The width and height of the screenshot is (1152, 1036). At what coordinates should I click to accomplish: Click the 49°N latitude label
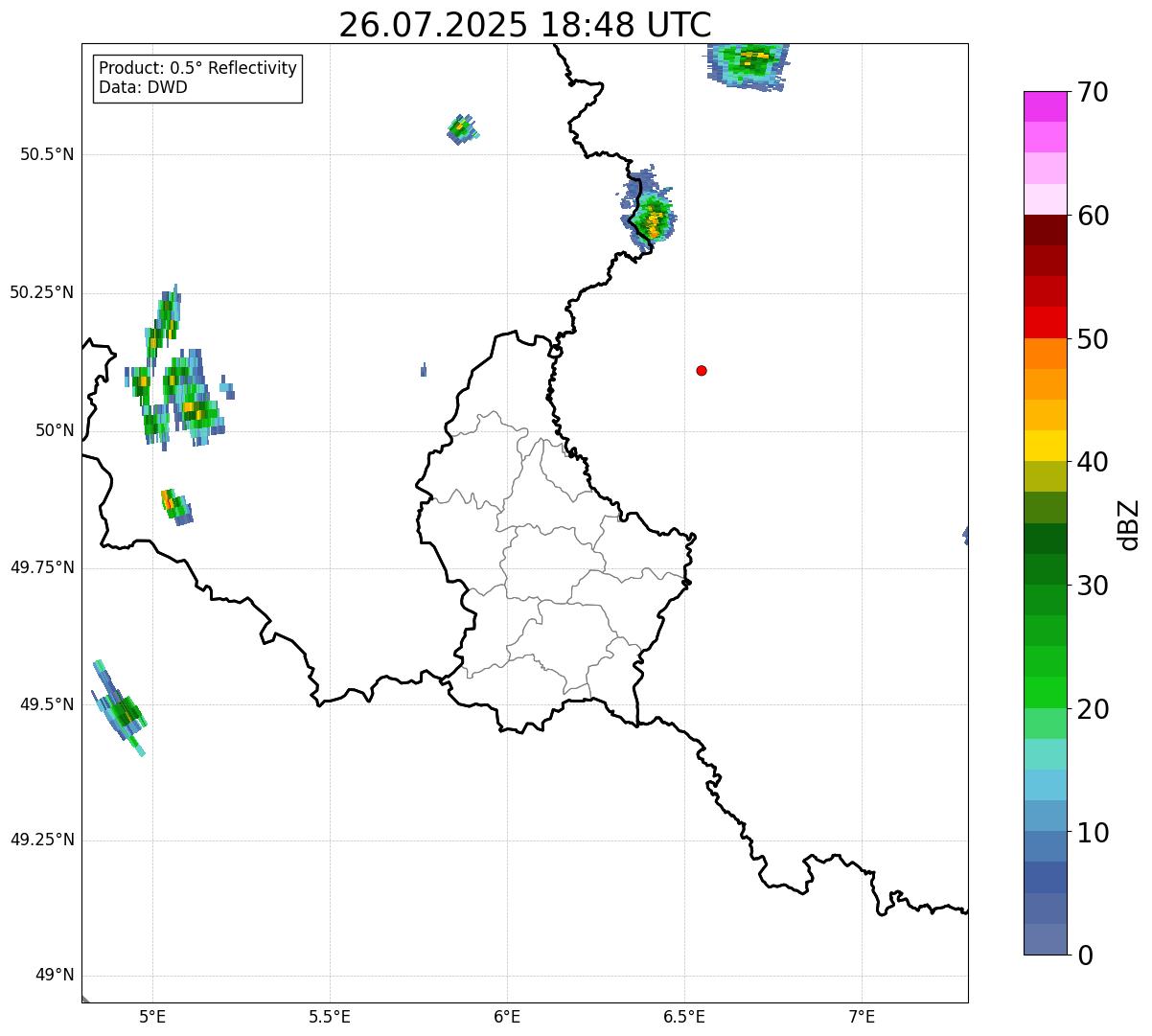point(54,976)
